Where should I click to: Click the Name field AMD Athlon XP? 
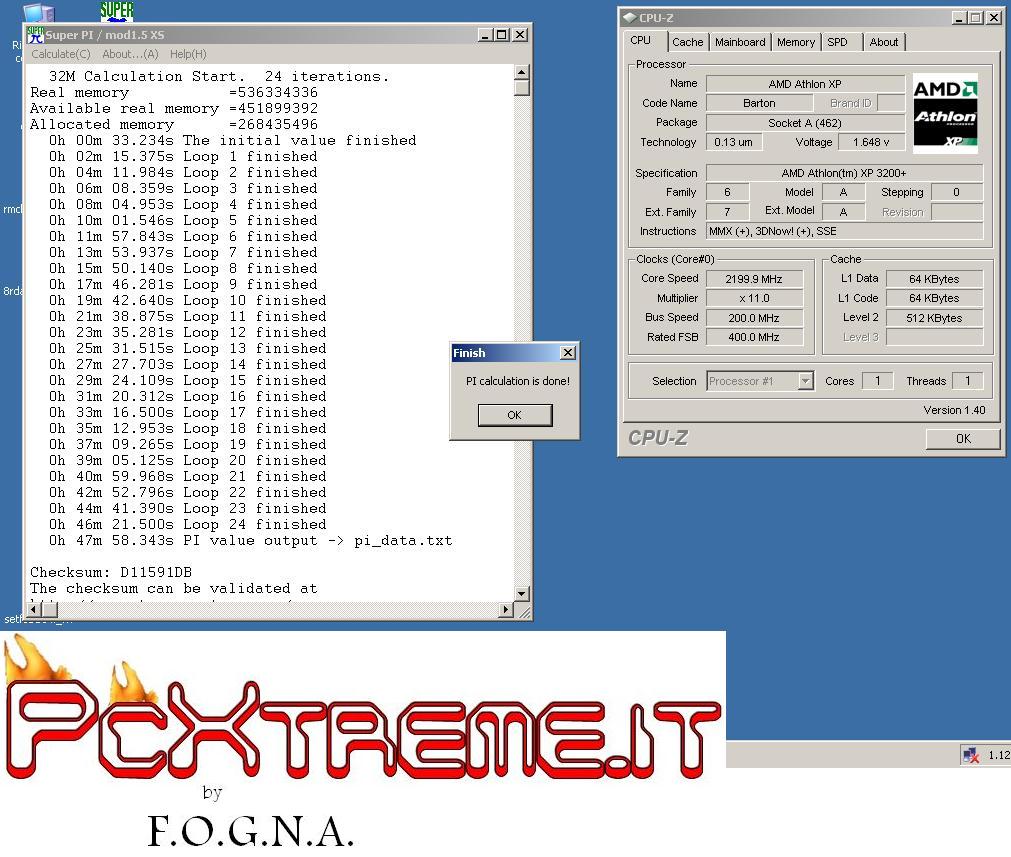point(805,84)
